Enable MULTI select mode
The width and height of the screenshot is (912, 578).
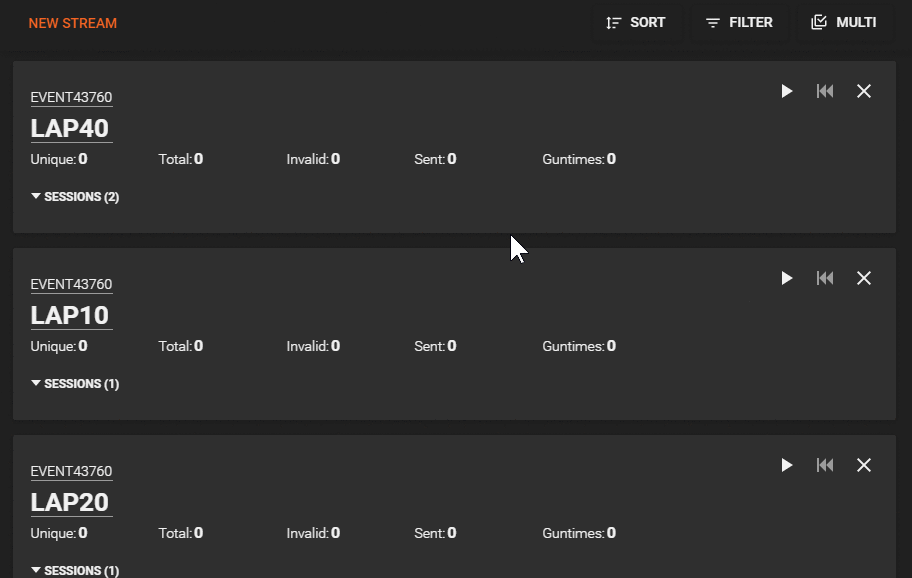point(844,23)
